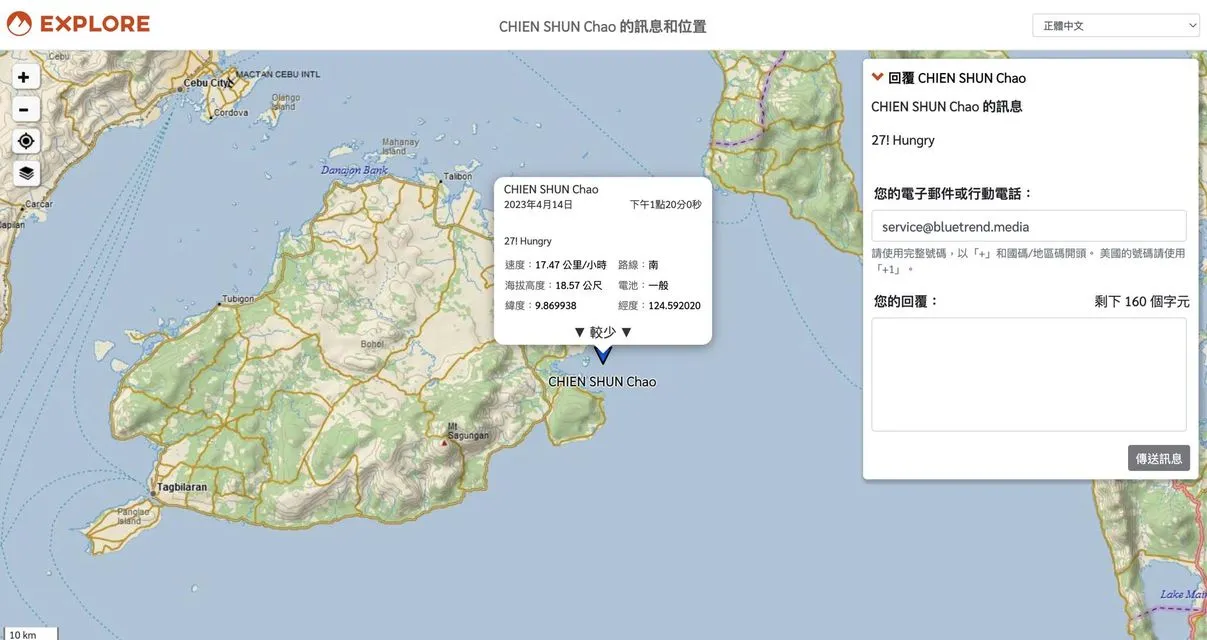Click the 您的回覆 reply text area

click(1029, 375)
